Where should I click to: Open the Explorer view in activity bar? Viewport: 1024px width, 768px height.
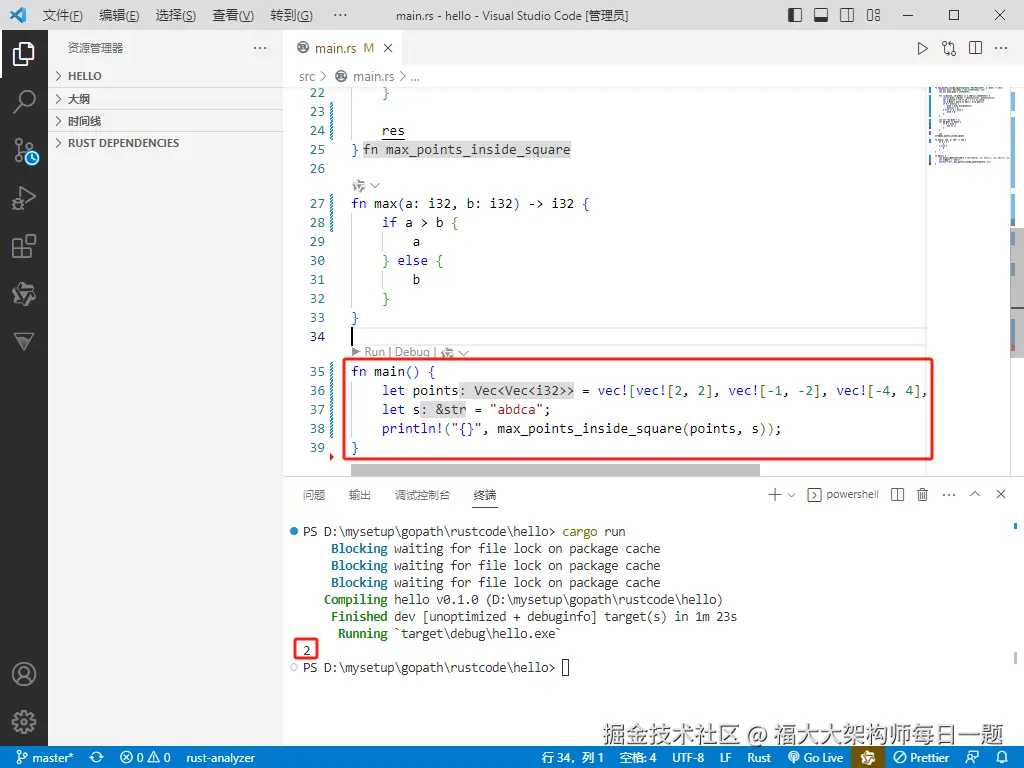pyautogui.click(x=24, y=54)
